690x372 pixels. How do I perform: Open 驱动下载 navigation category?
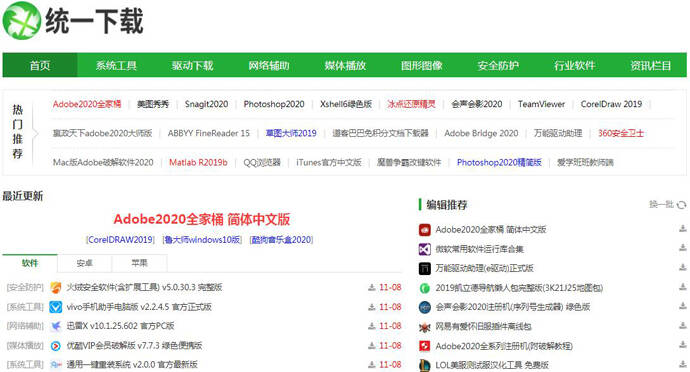(192, 65)
